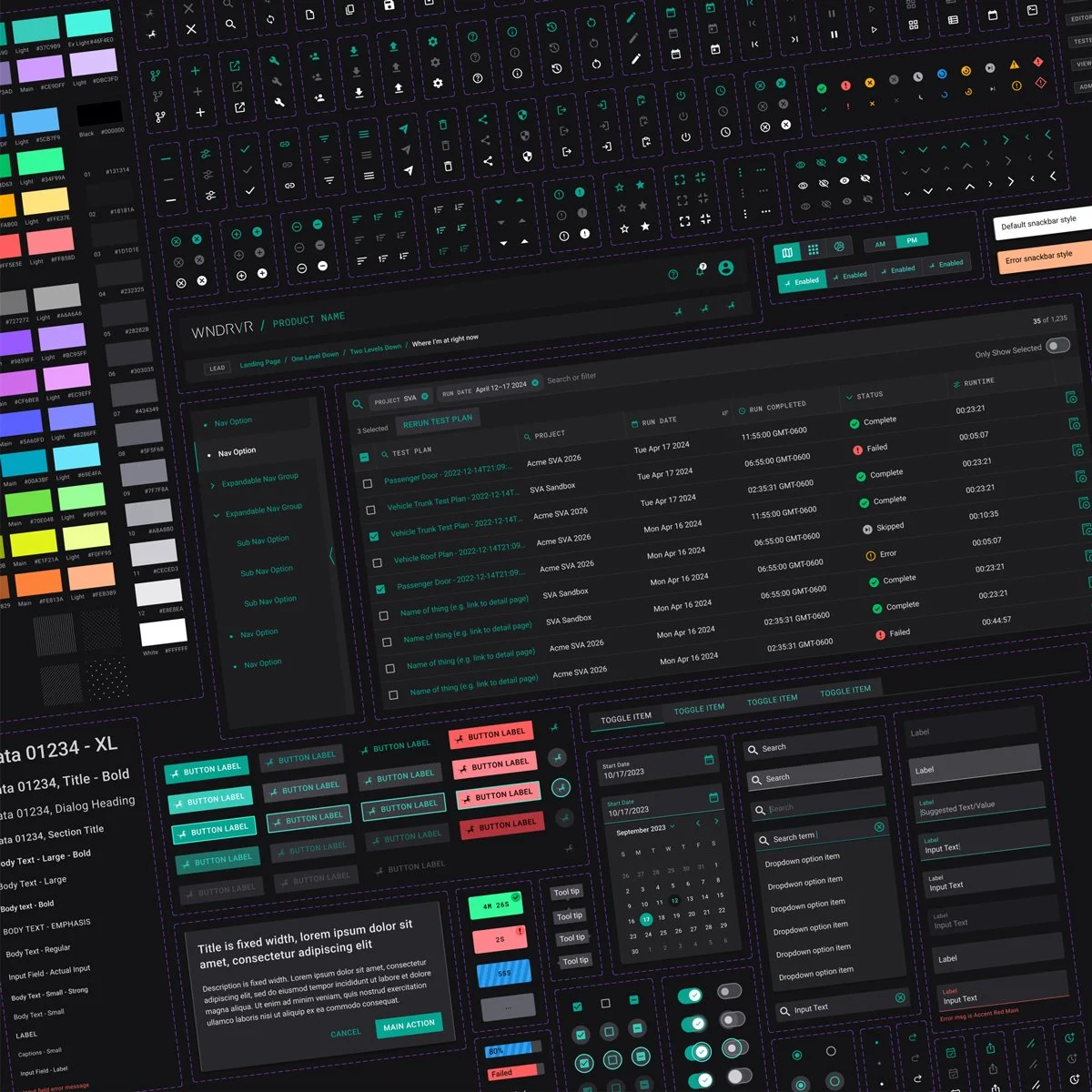Click the white download icon in icon grid

coord(359,93)
